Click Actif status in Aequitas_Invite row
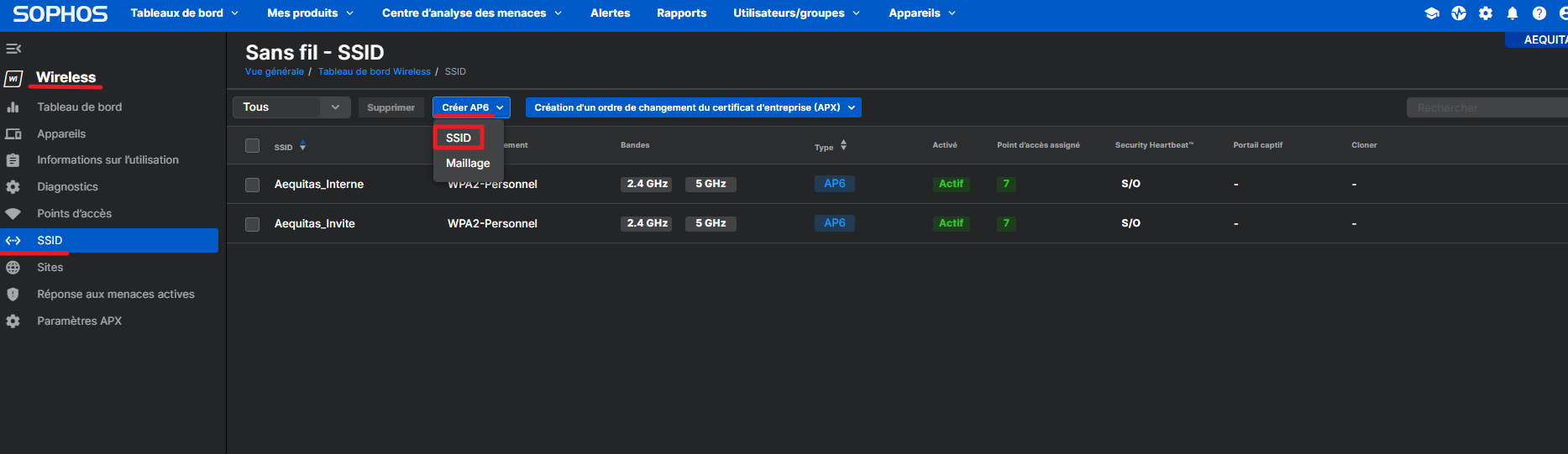 (952, 223)
